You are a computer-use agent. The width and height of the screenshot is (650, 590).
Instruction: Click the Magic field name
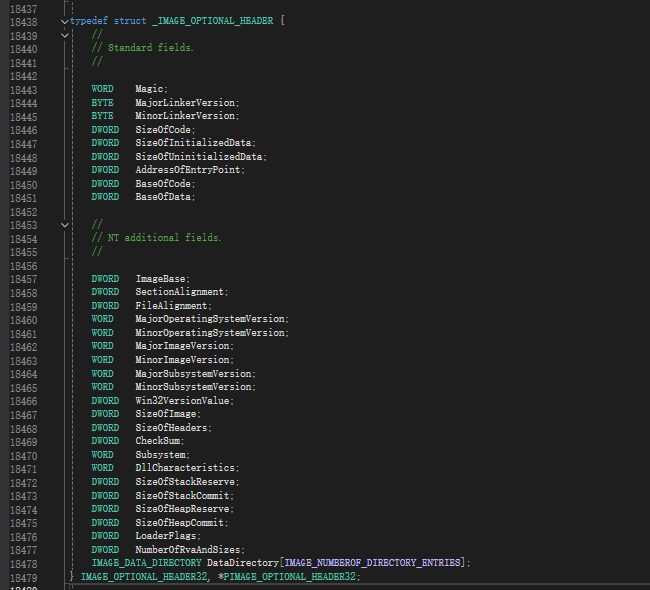[149, 89]
